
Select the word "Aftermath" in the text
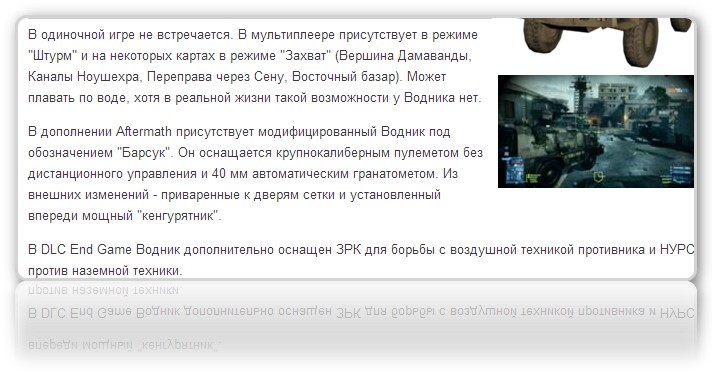coord(144,132)
